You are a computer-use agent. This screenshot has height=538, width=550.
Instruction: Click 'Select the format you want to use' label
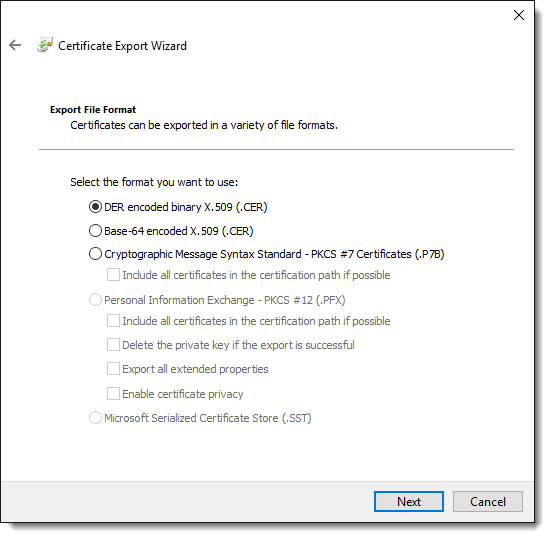[154, 182]
